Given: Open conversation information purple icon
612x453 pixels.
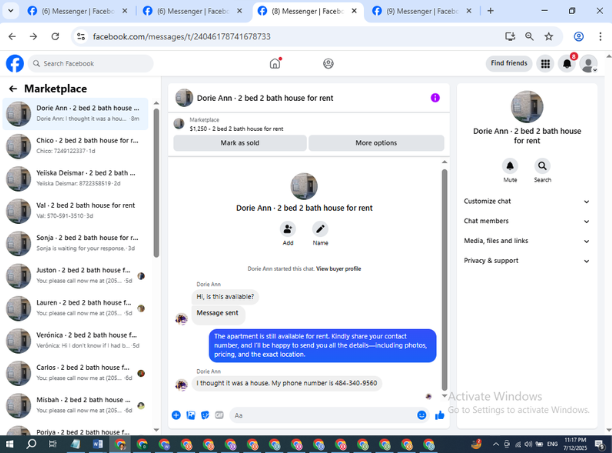Looking at the screenshot, I should (x=435, y=98).
